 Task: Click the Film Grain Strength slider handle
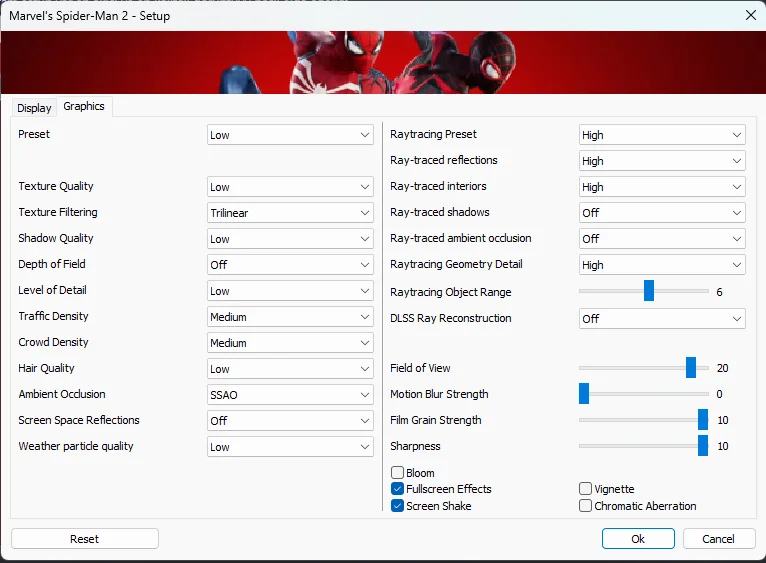703,419
